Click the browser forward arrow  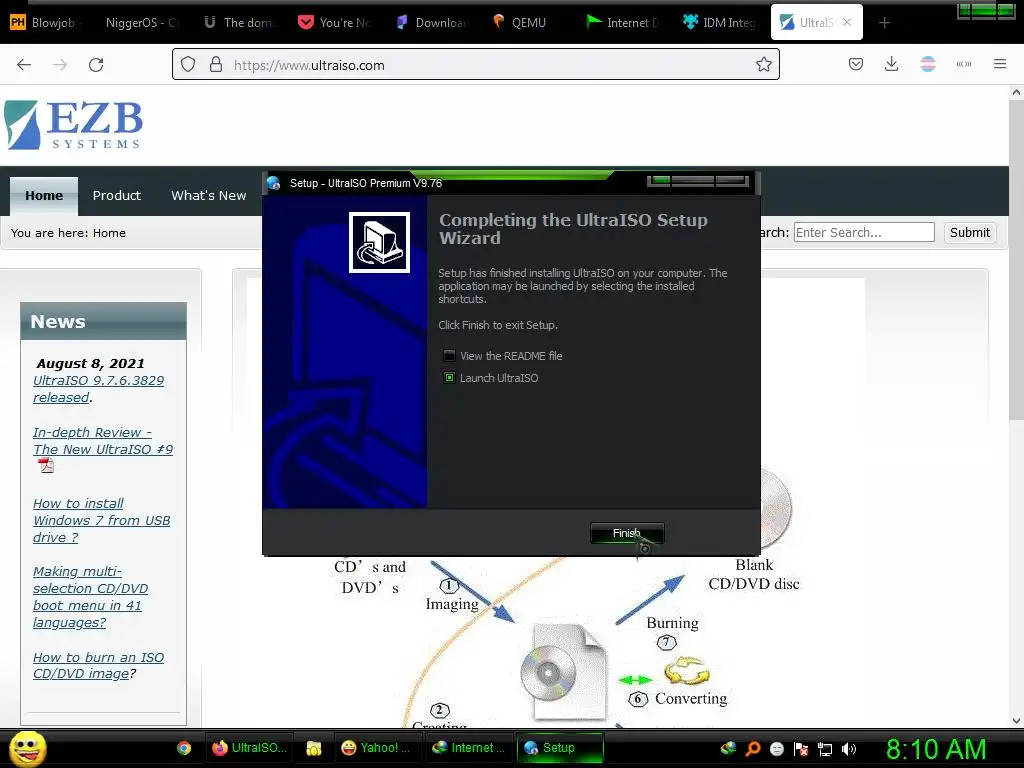(59, 64)
